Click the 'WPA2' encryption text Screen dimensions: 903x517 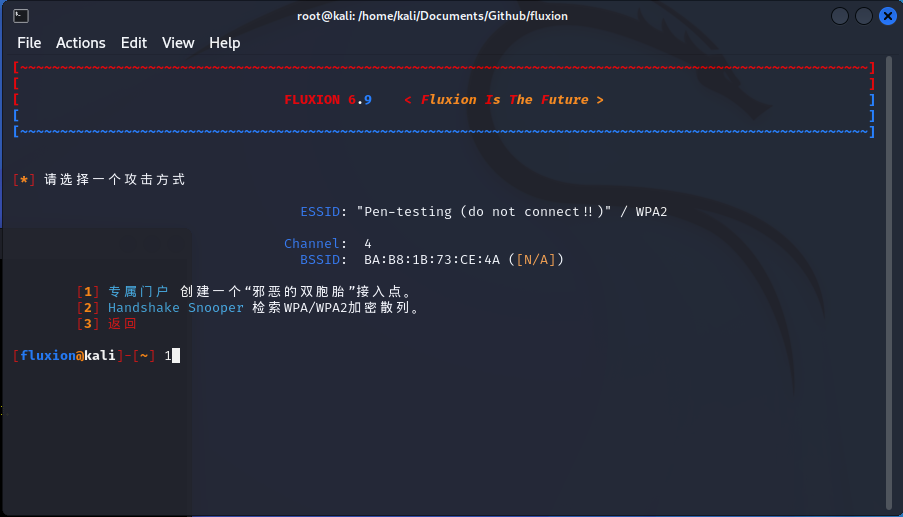pyautogui.click(x=651, y=211)
